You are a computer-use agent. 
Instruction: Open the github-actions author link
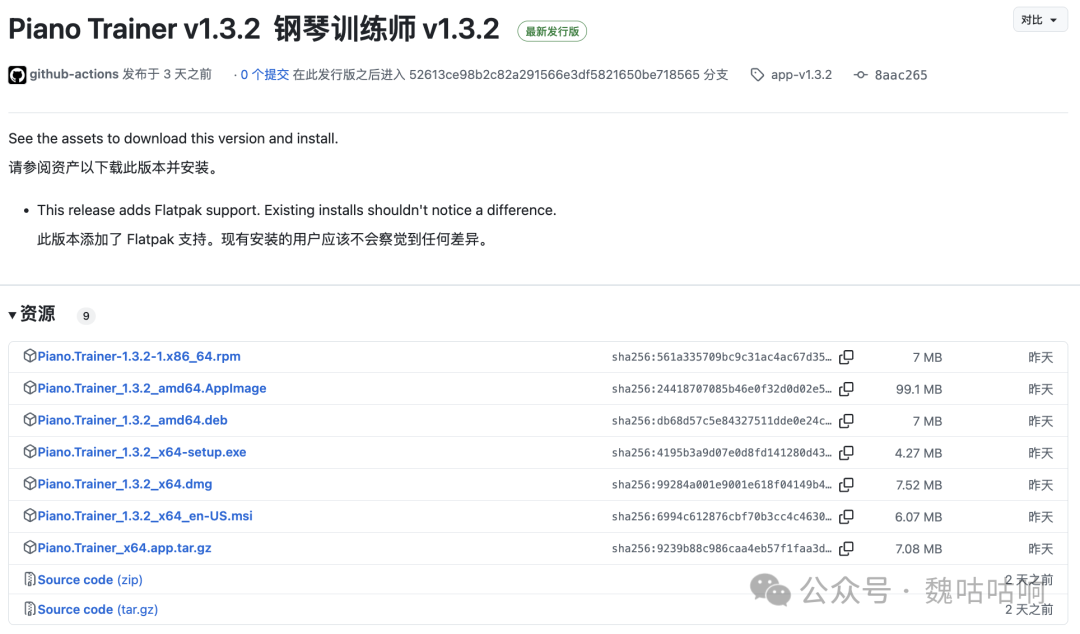tap(74, 74)
